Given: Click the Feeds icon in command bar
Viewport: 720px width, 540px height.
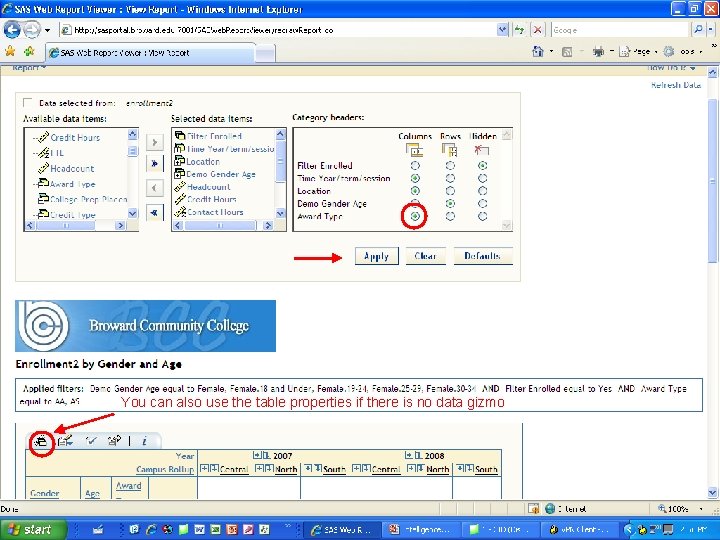Looking at the screenshot, I should (x=567, y=52).
